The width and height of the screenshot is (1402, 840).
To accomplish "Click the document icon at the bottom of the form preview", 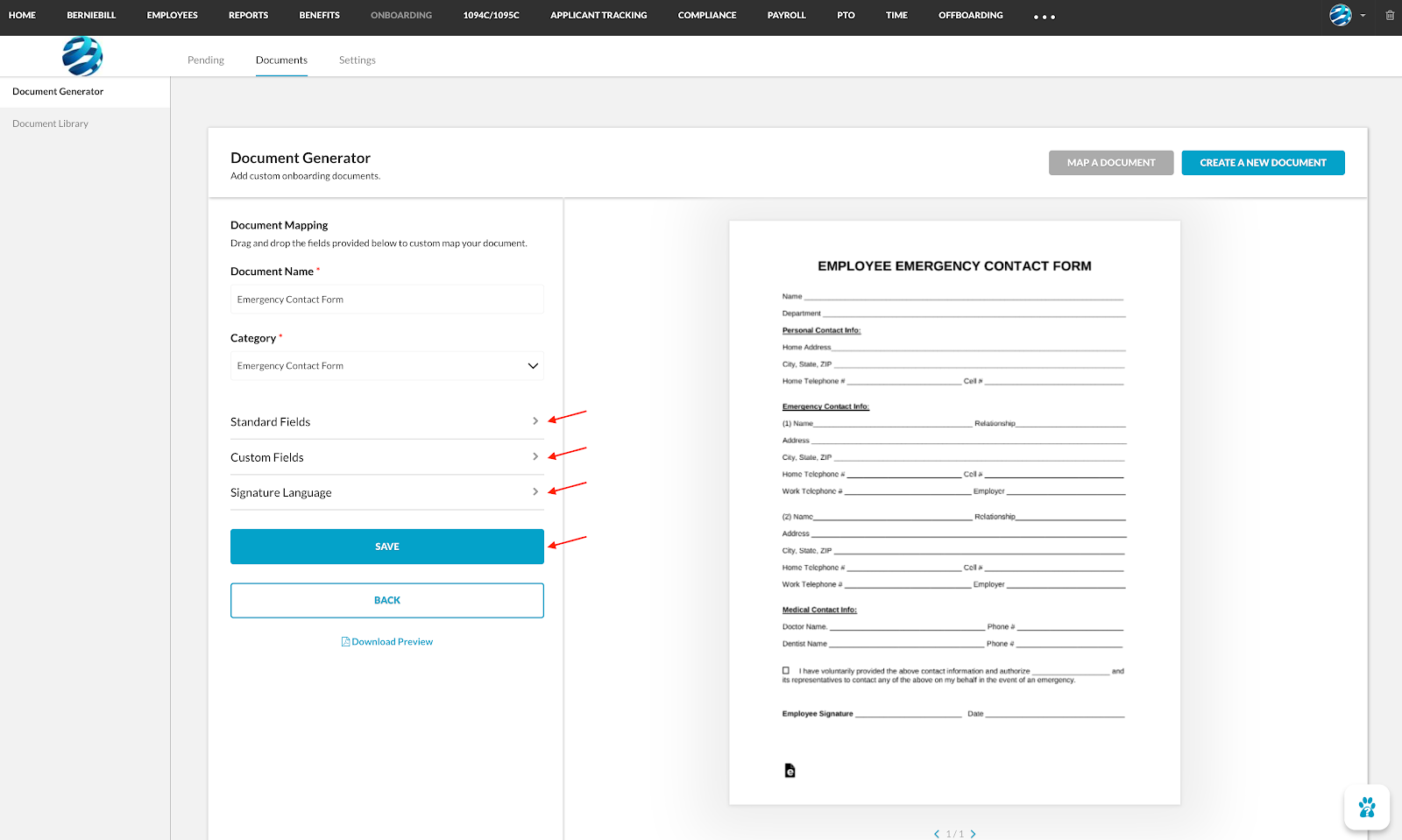I will tap(790, 771).
